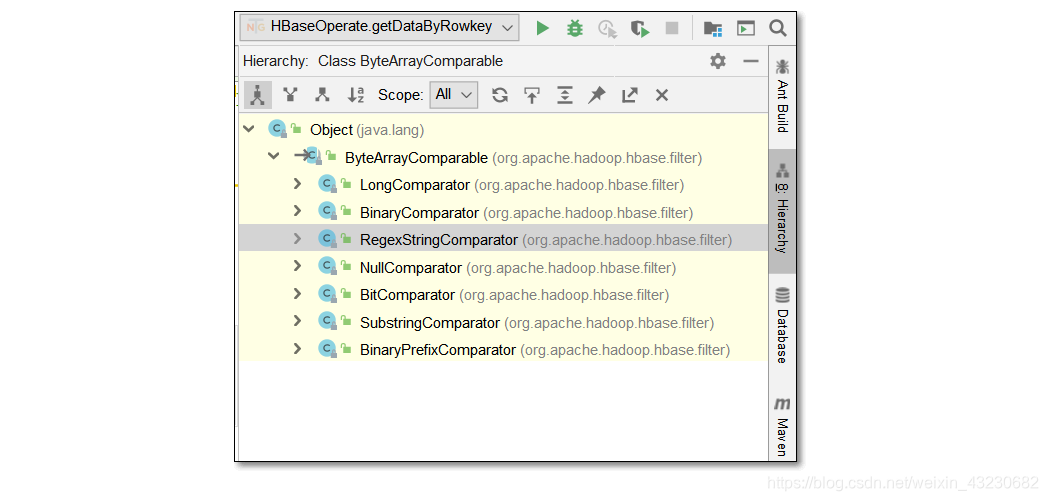Switch to supertypes hierarchy icon
The height and width of the screenshot is (501, 1048).
(290, 95)
